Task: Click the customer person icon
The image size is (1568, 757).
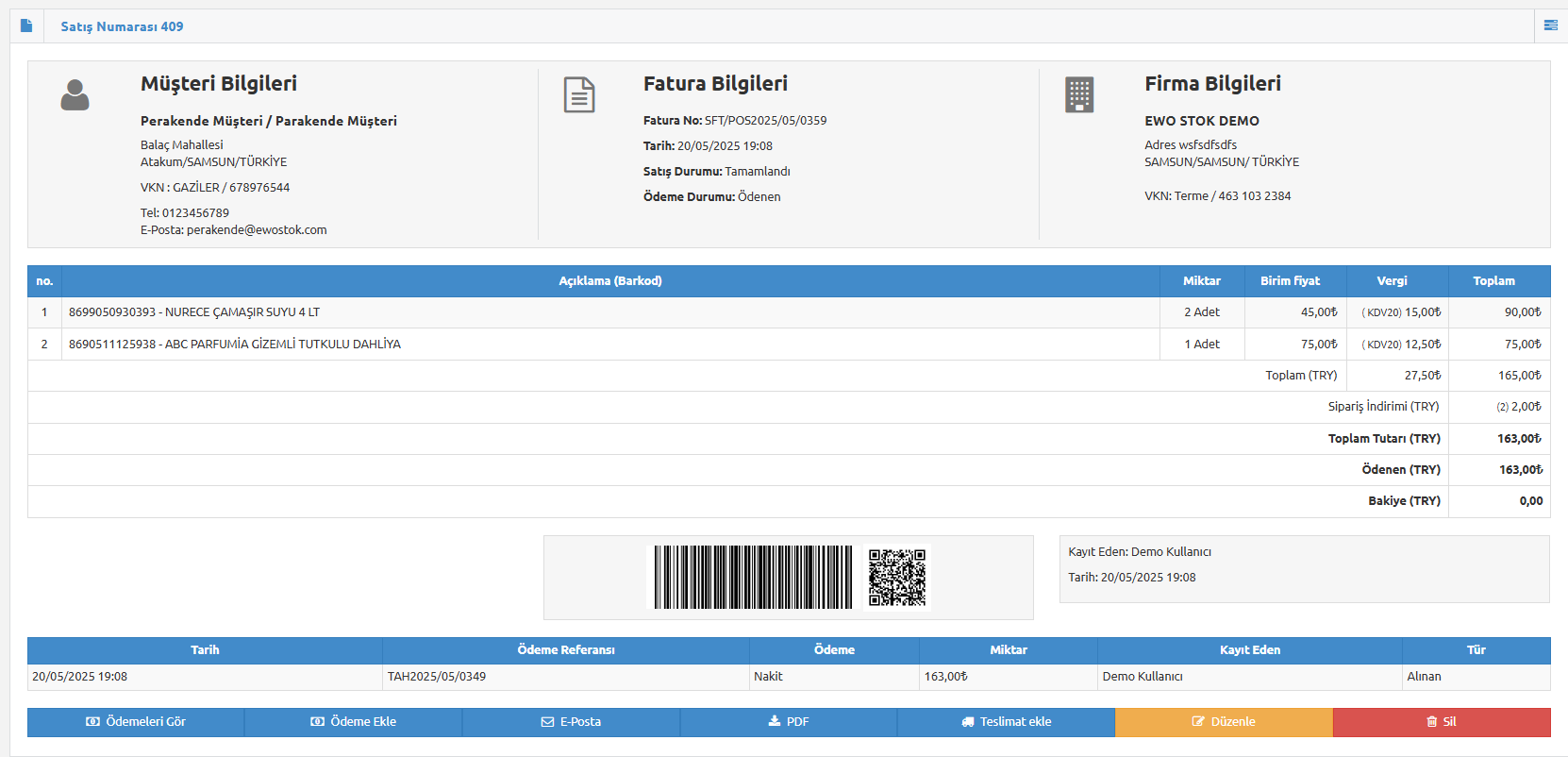Action: click(x=75, y=94)
